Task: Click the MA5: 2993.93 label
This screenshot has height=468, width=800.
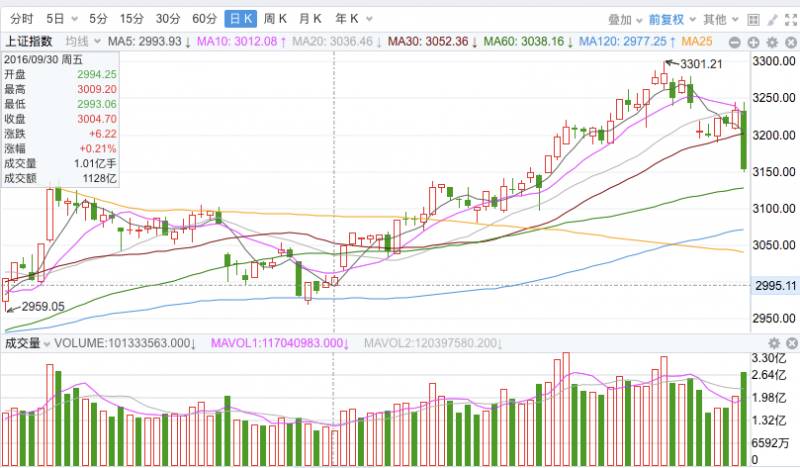Action: click(149, 41)
